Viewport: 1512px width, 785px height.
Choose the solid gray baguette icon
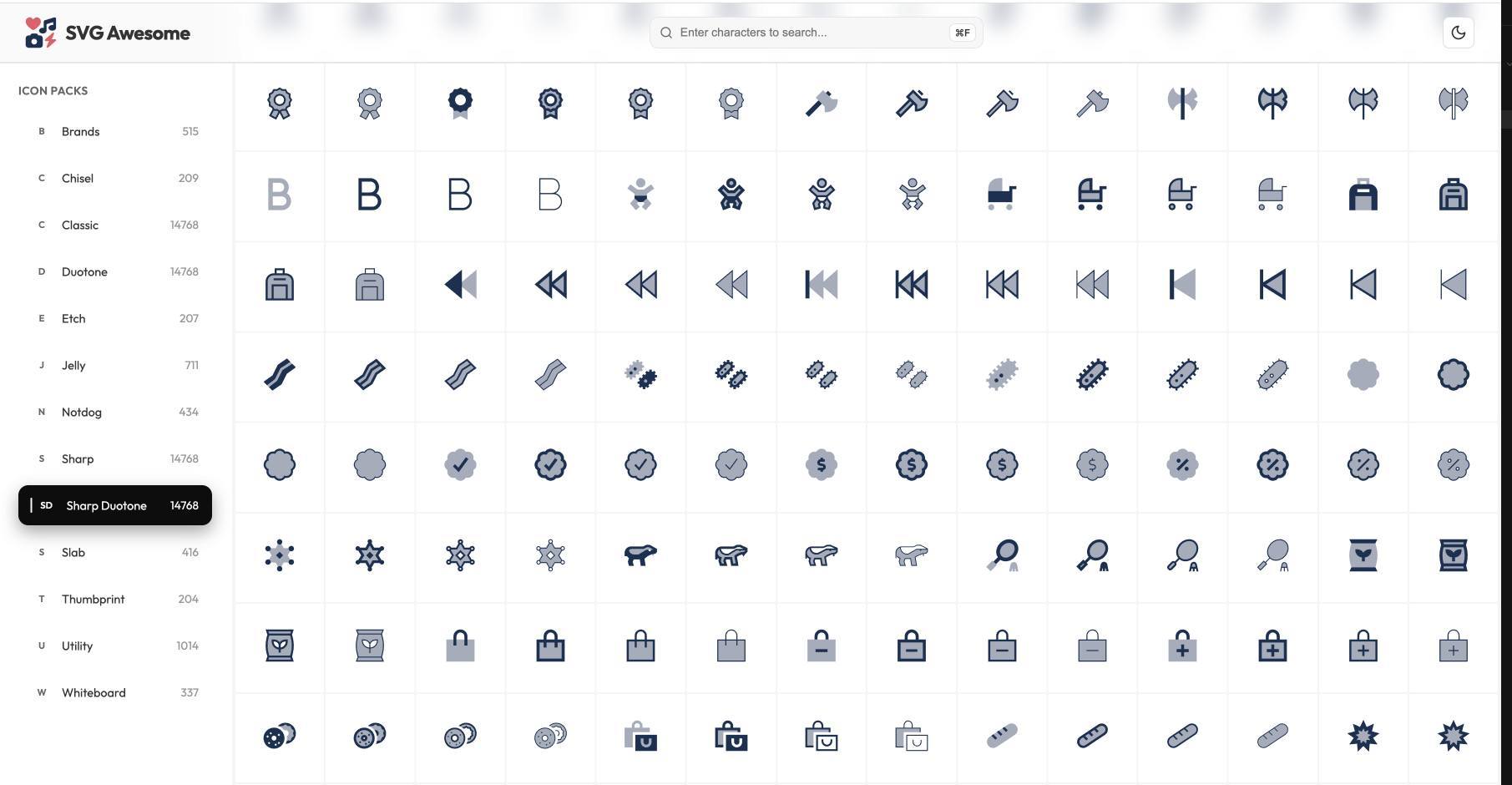tap(1001, 736)
